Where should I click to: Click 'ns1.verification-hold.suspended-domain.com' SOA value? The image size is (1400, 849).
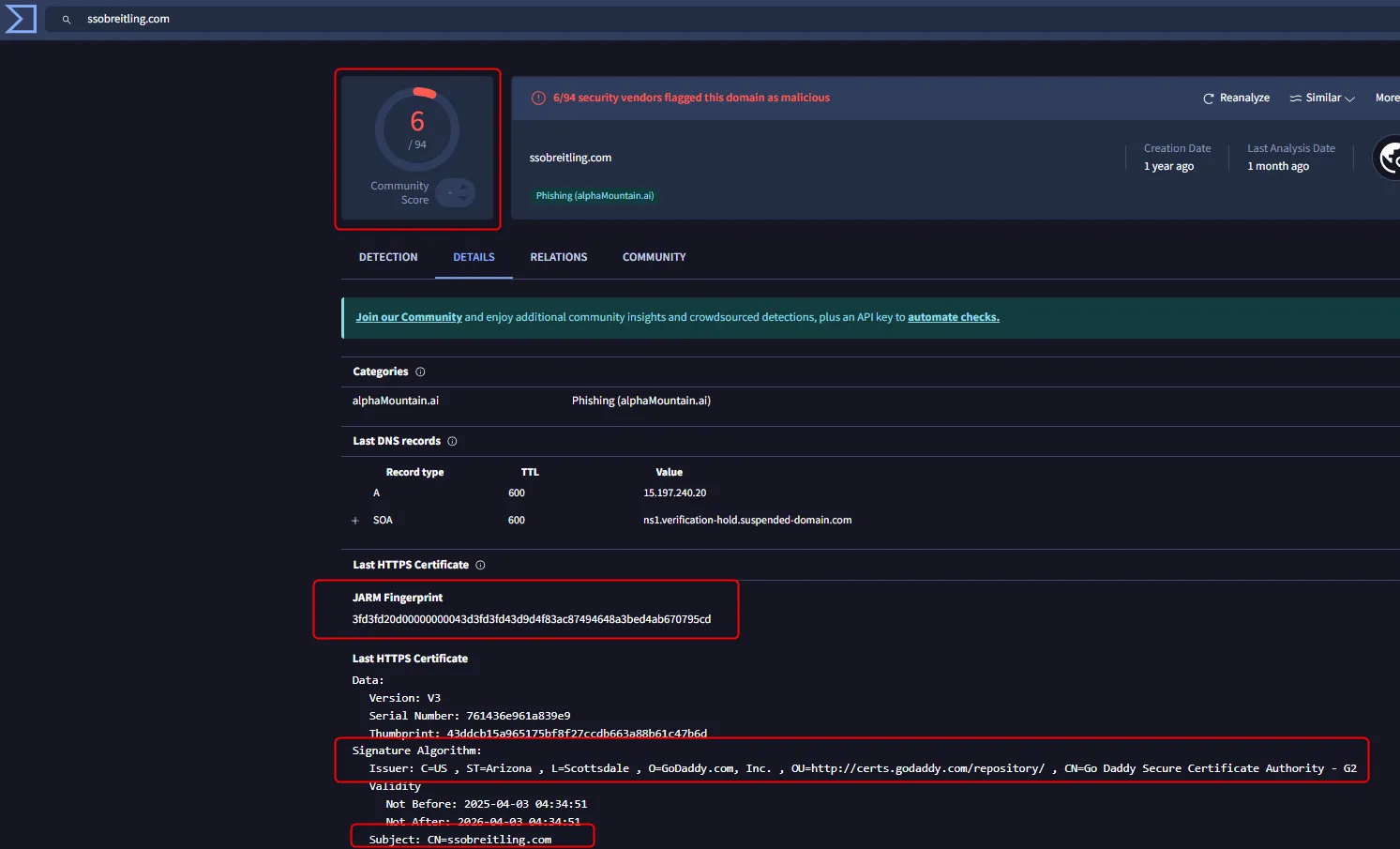(x=747, y=520)
